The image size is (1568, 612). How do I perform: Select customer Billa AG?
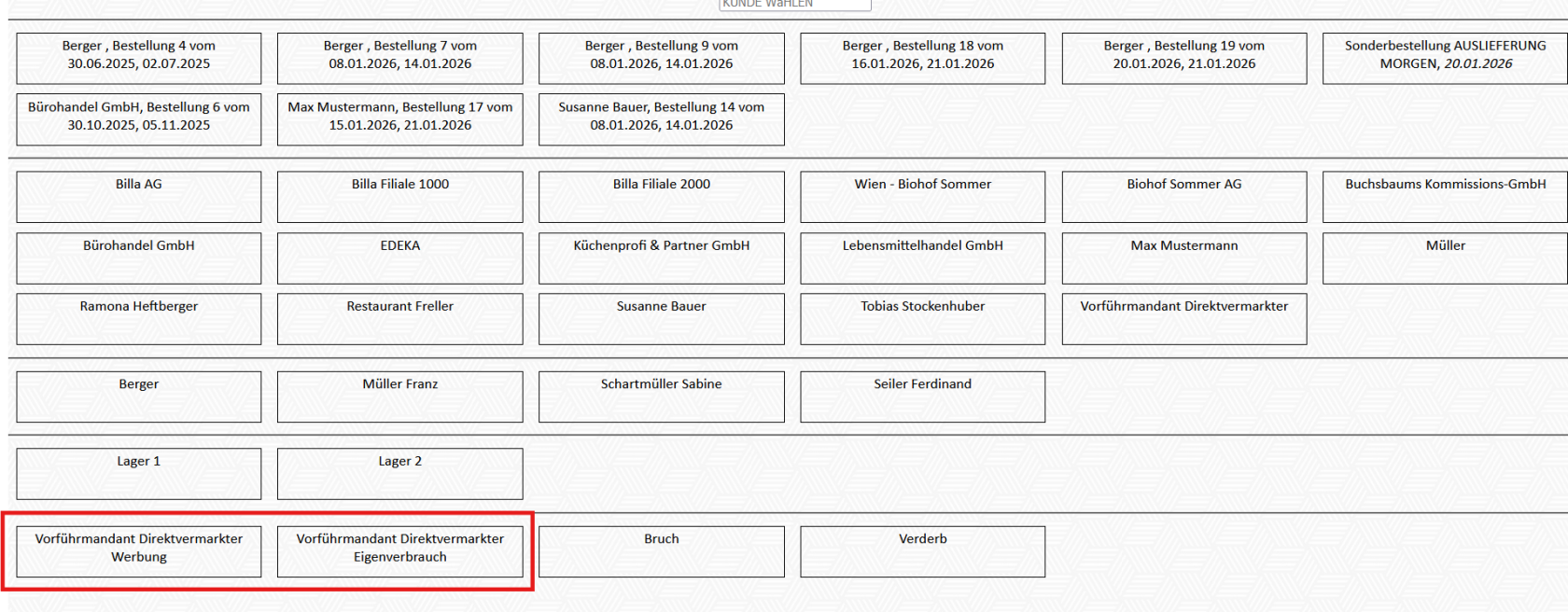pyautogui.click(x=139, y=196)
